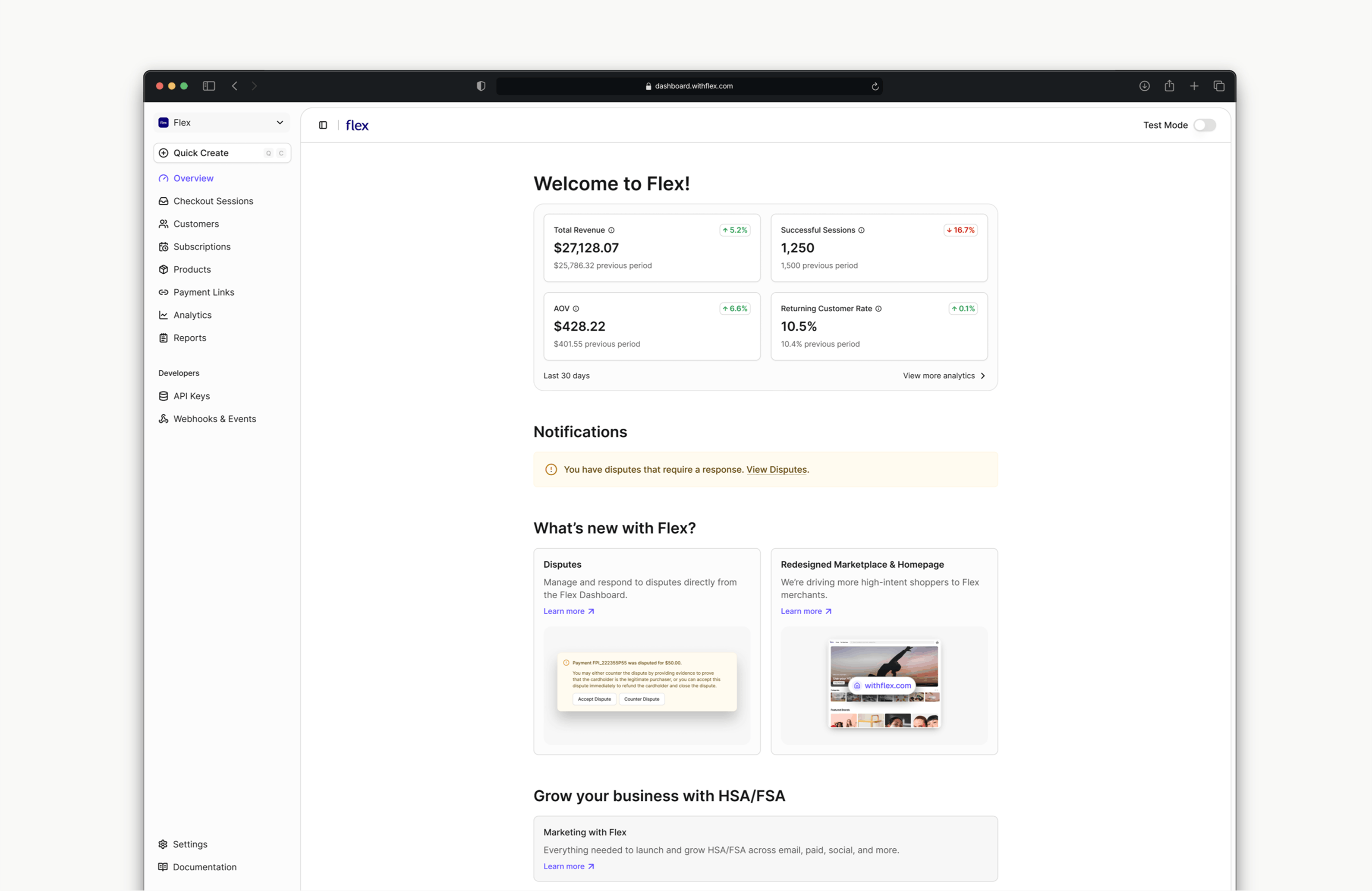The width and height of the screenshot is (1372, 891).
Task: Open Webhooks & Events
Action: [x=214, y=419]
